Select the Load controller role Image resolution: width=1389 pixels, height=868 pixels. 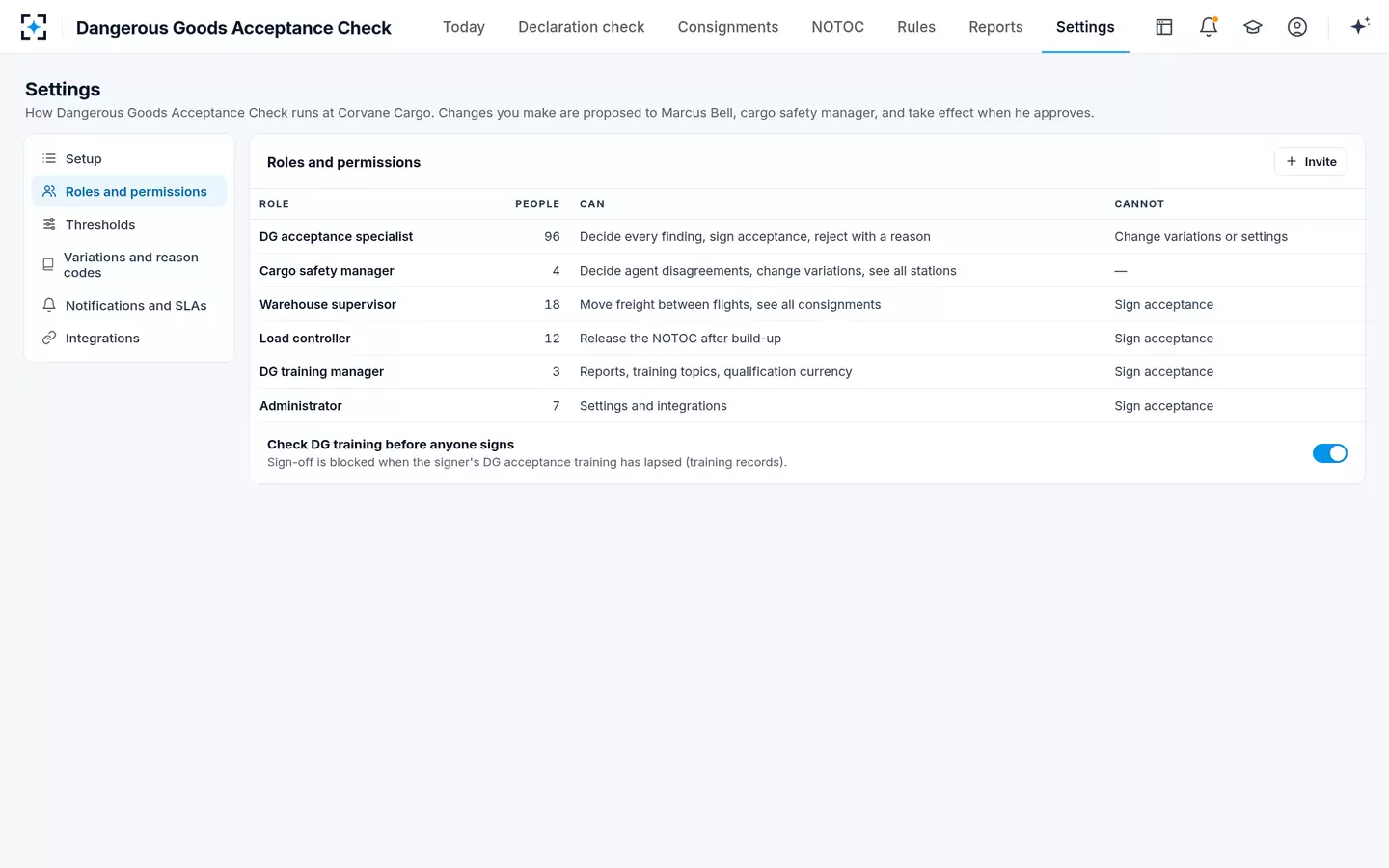pos(305,339)
